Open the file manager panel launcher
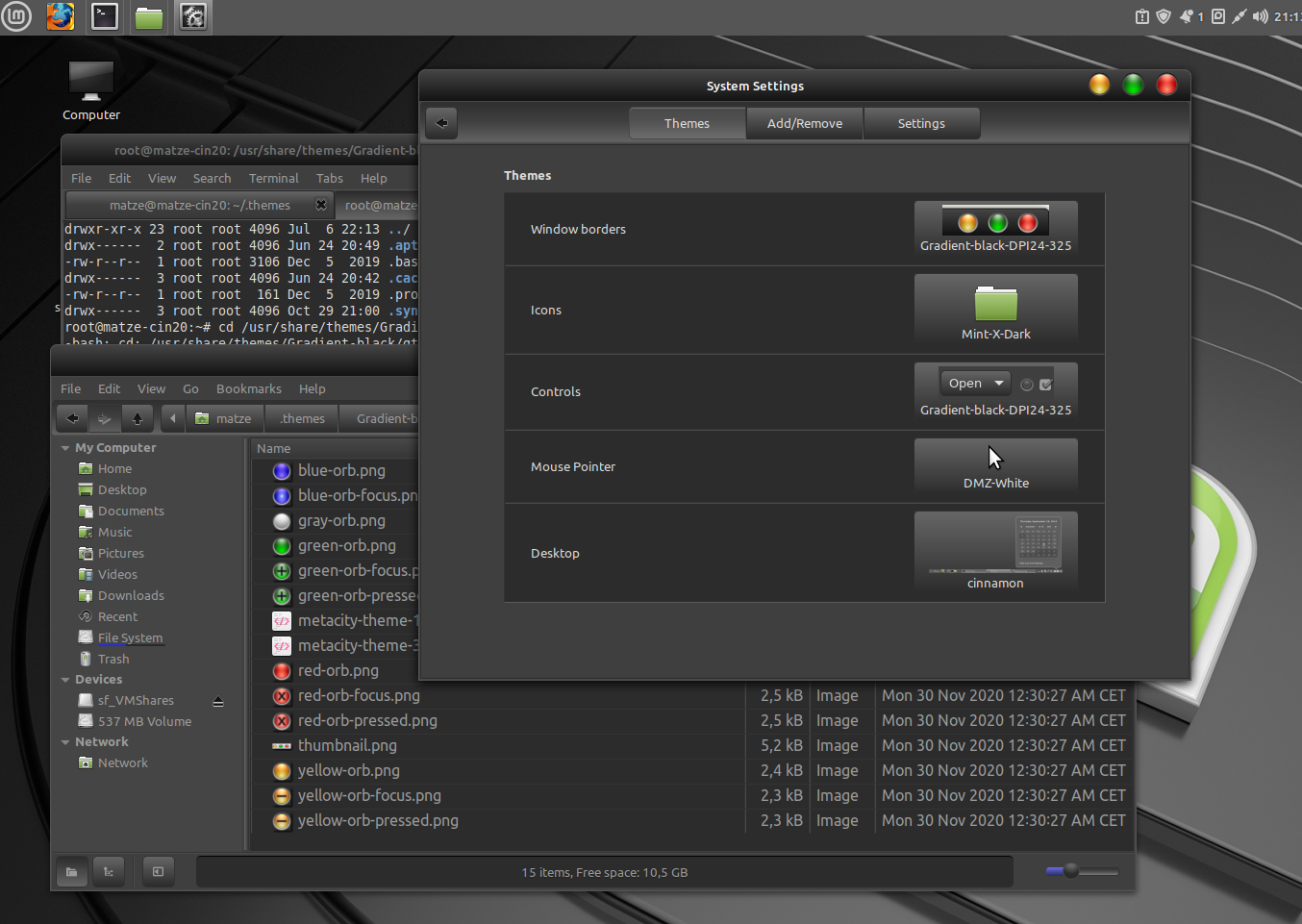Viewport: 1302px width, 924px height. click(149, 17)
